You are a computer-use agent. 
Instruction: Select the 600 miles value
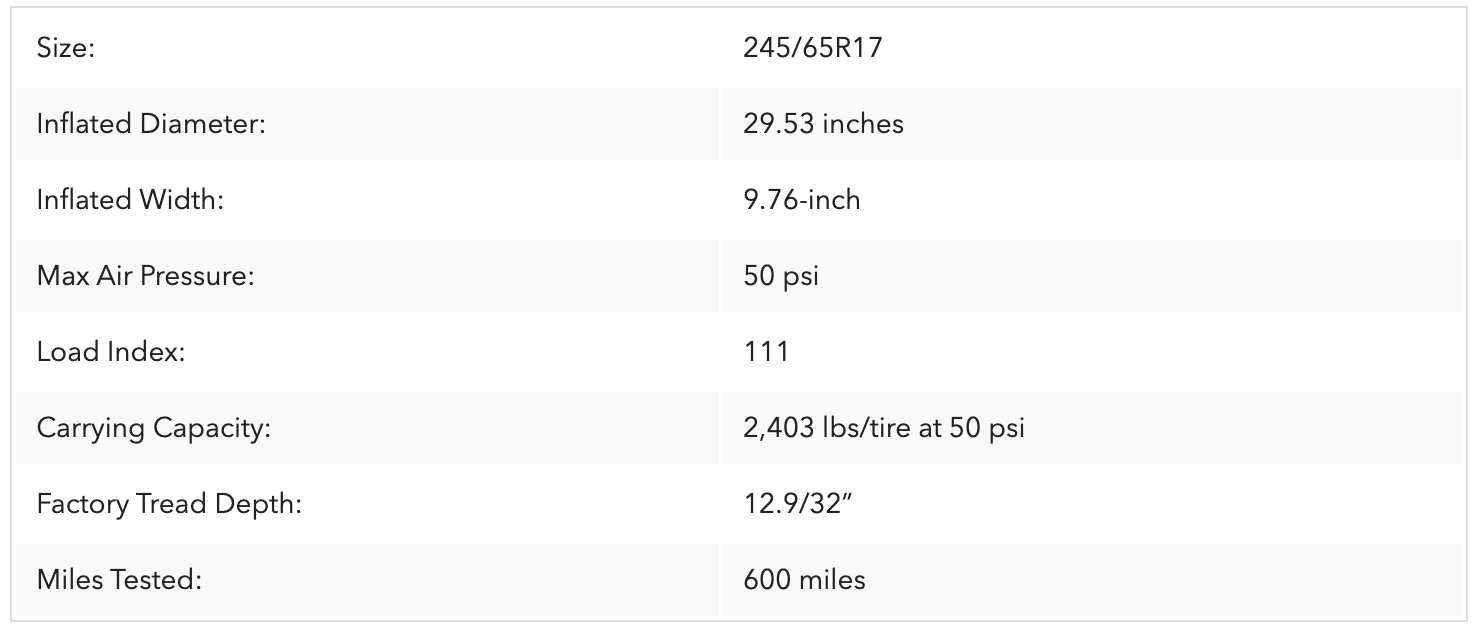click(x=804, y=580)
